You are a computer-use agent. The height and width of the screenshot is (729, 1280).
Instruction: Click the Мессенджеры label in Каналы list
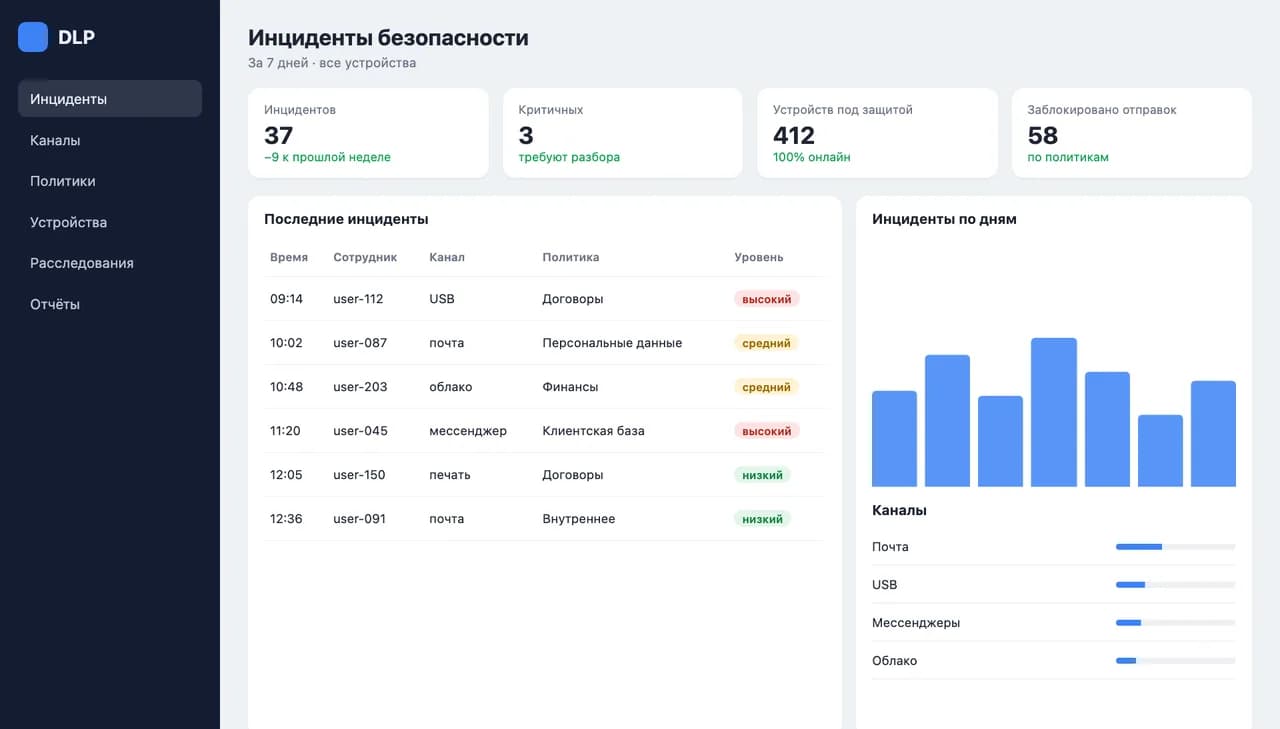[916, 623]
